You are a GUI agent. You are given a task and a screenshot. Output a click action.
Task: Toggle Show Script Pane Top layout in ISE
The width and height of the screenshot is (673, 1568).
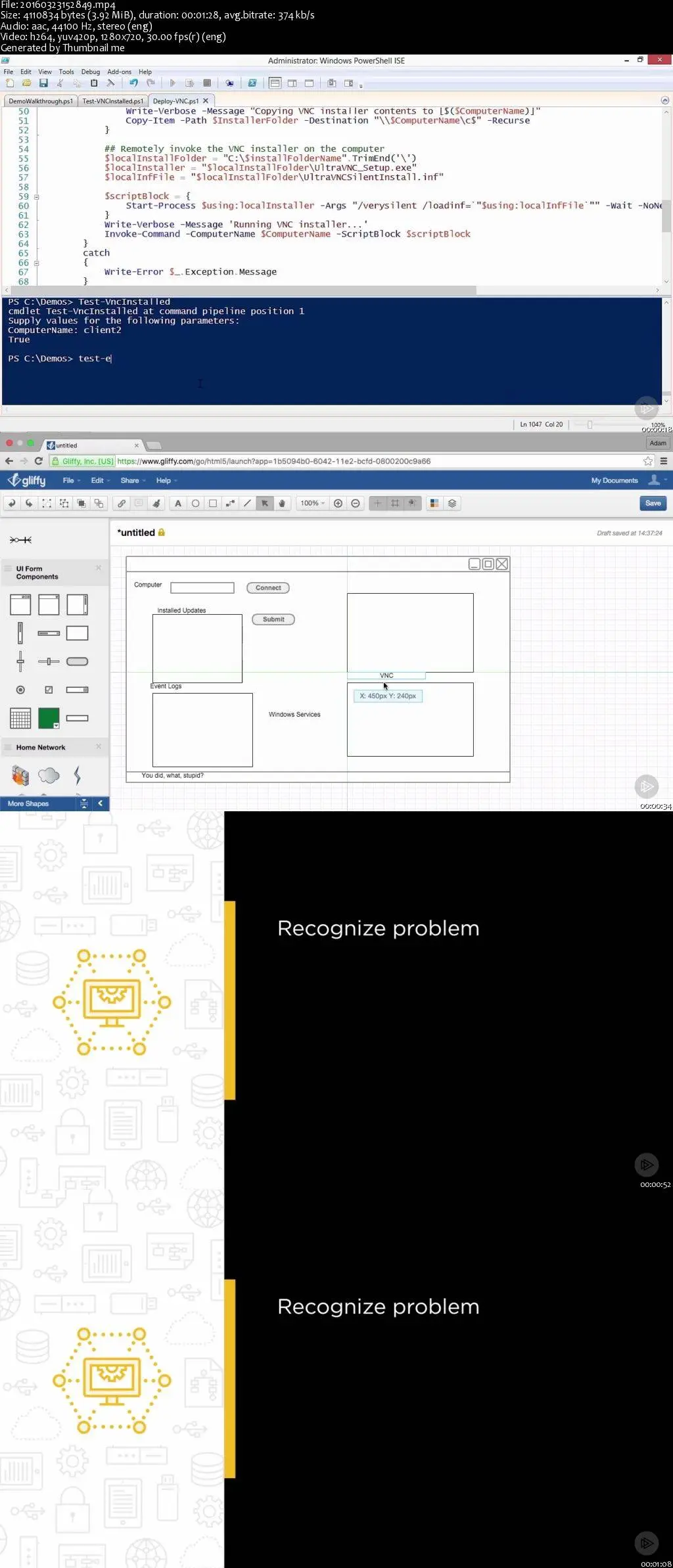(x=275, y=83)
